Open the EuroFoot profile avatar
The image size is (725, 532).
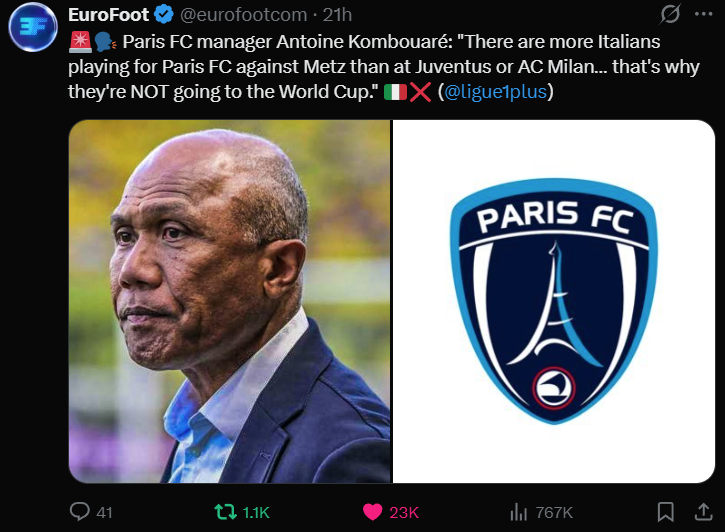pos(33,27)
